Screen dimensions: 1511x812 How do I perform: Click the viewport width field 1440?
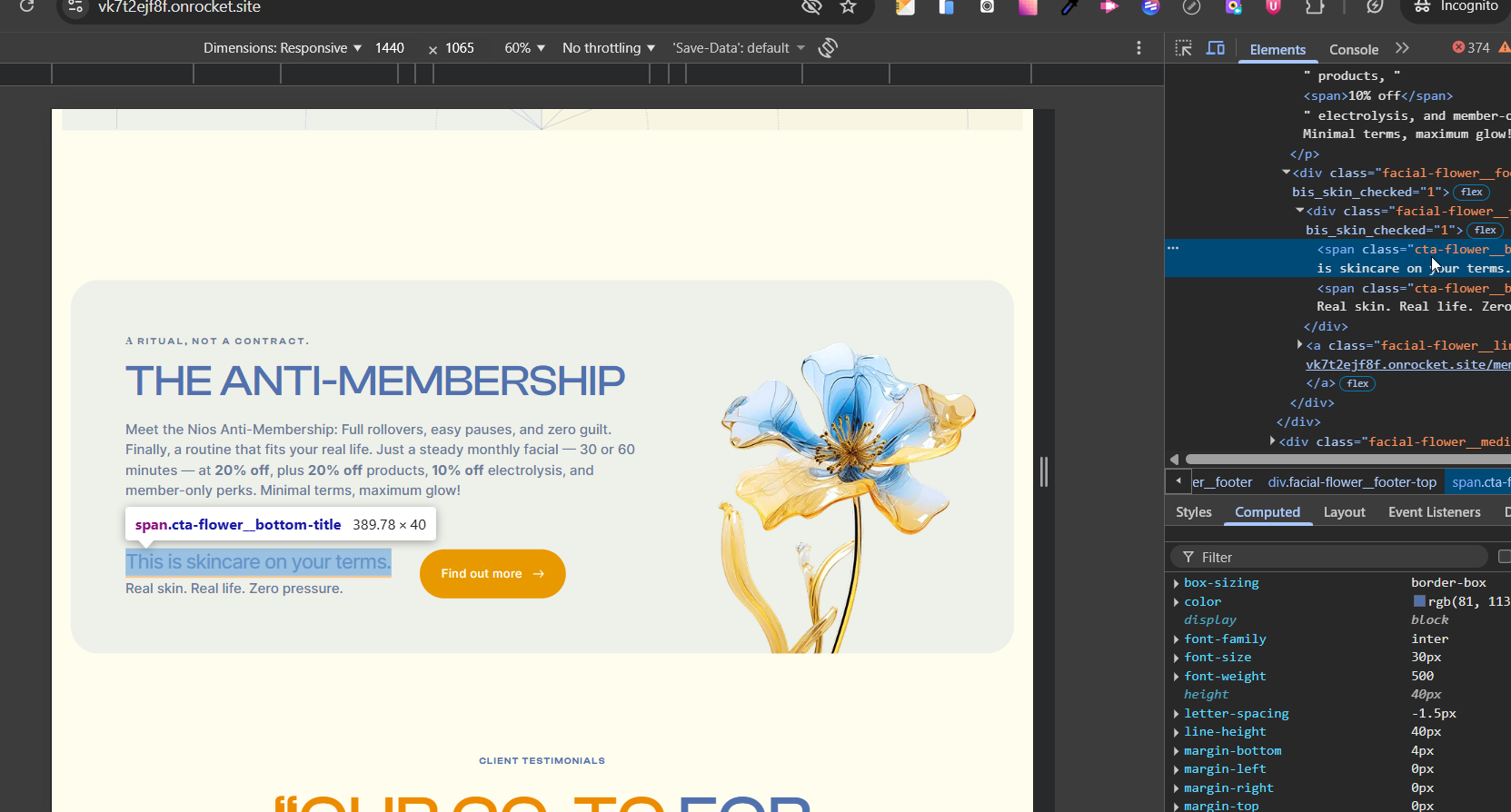point(390,48)
